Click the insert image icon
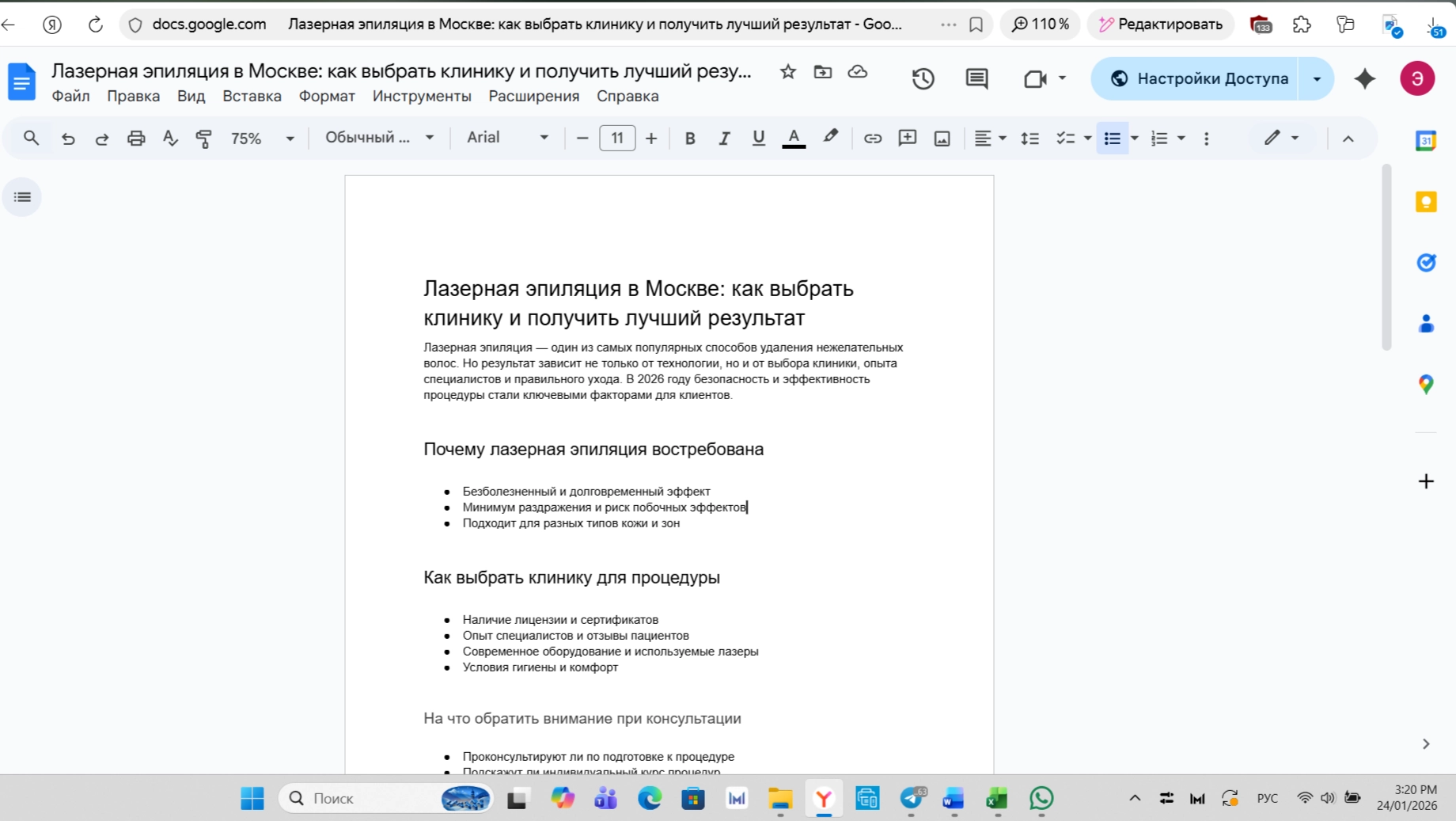The height and width of the screenshot is (821, 1456). click(942, 139)
